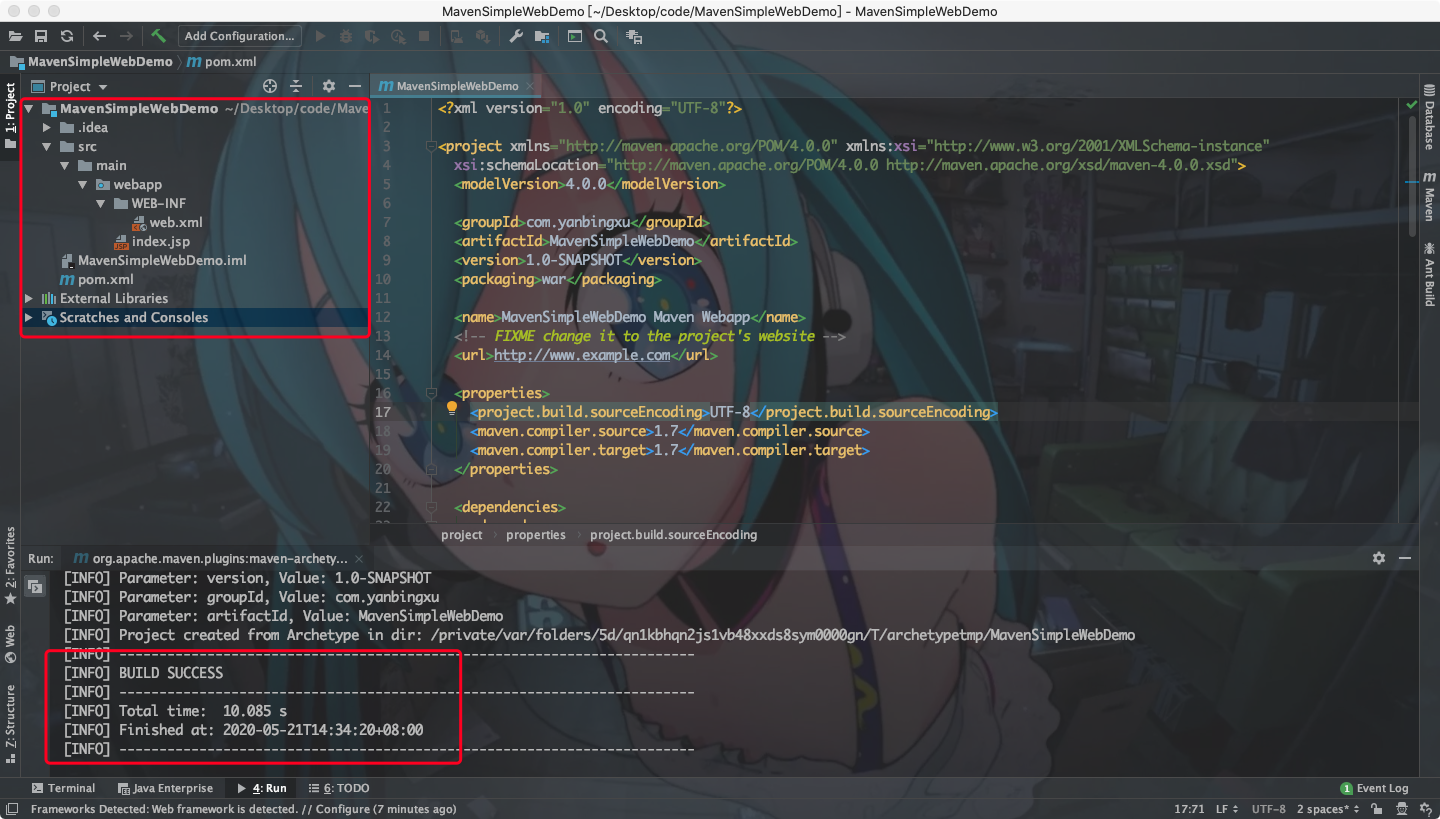The width and height of the screenshot is (1440, 819).
Task: Click Add Configuration button
Action: point(239,36)
